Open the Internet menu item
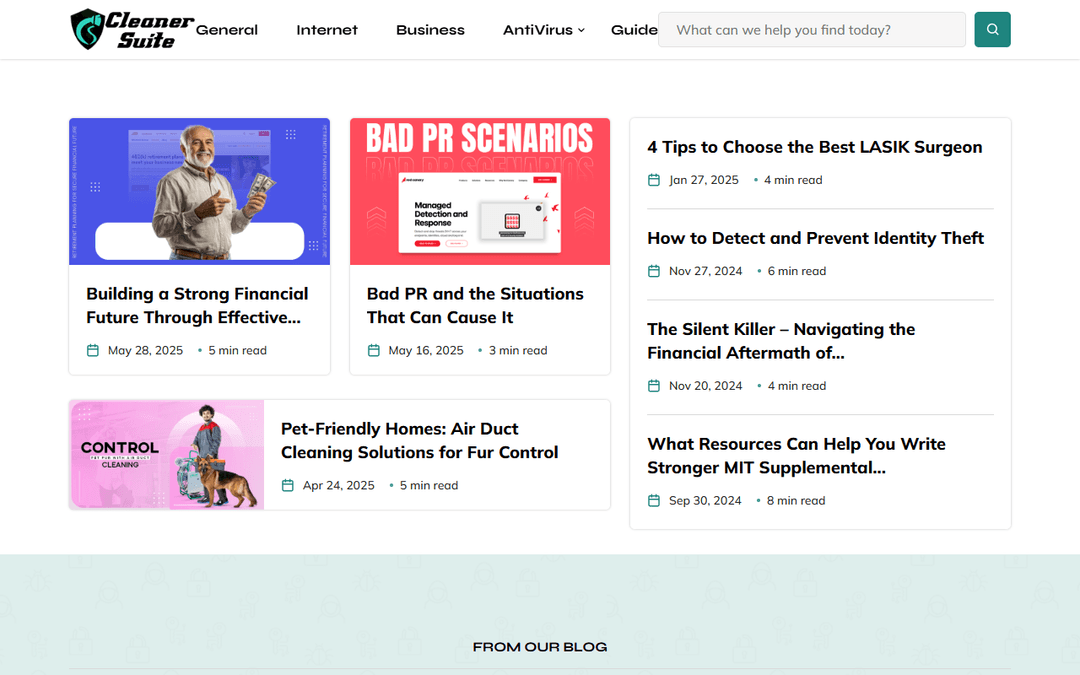 (x=327, y=30)
